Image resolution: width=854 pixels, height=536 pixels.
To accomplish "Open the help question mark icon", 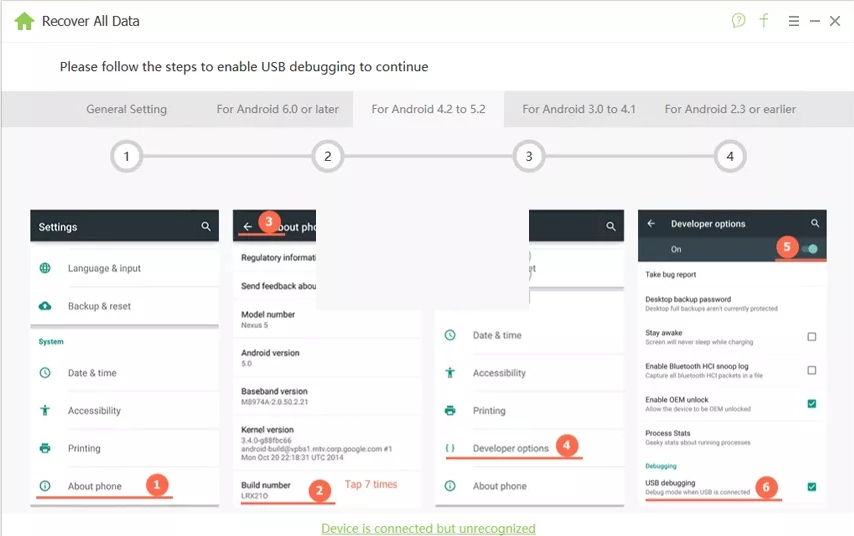I will (739, 21).
